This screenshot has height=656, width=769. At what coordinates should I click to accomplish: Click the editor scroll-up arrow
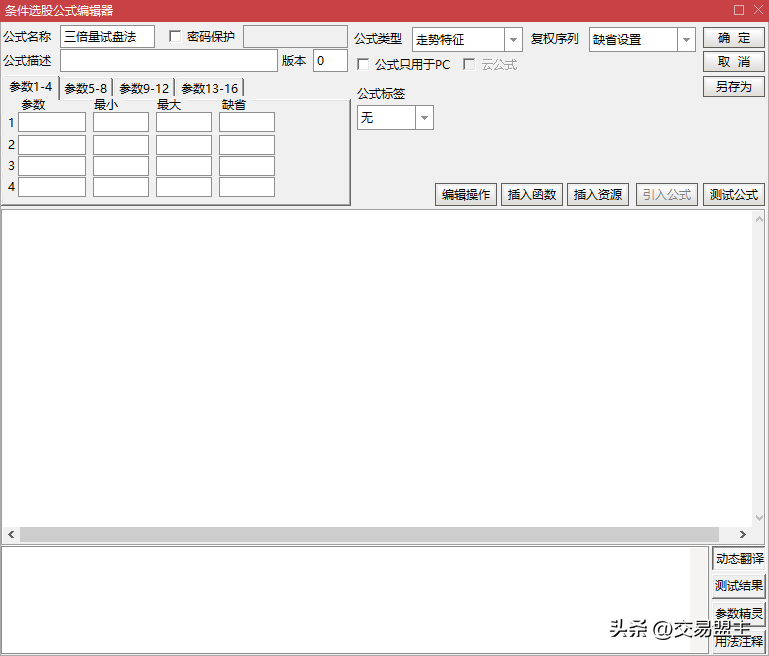(759, 219)
